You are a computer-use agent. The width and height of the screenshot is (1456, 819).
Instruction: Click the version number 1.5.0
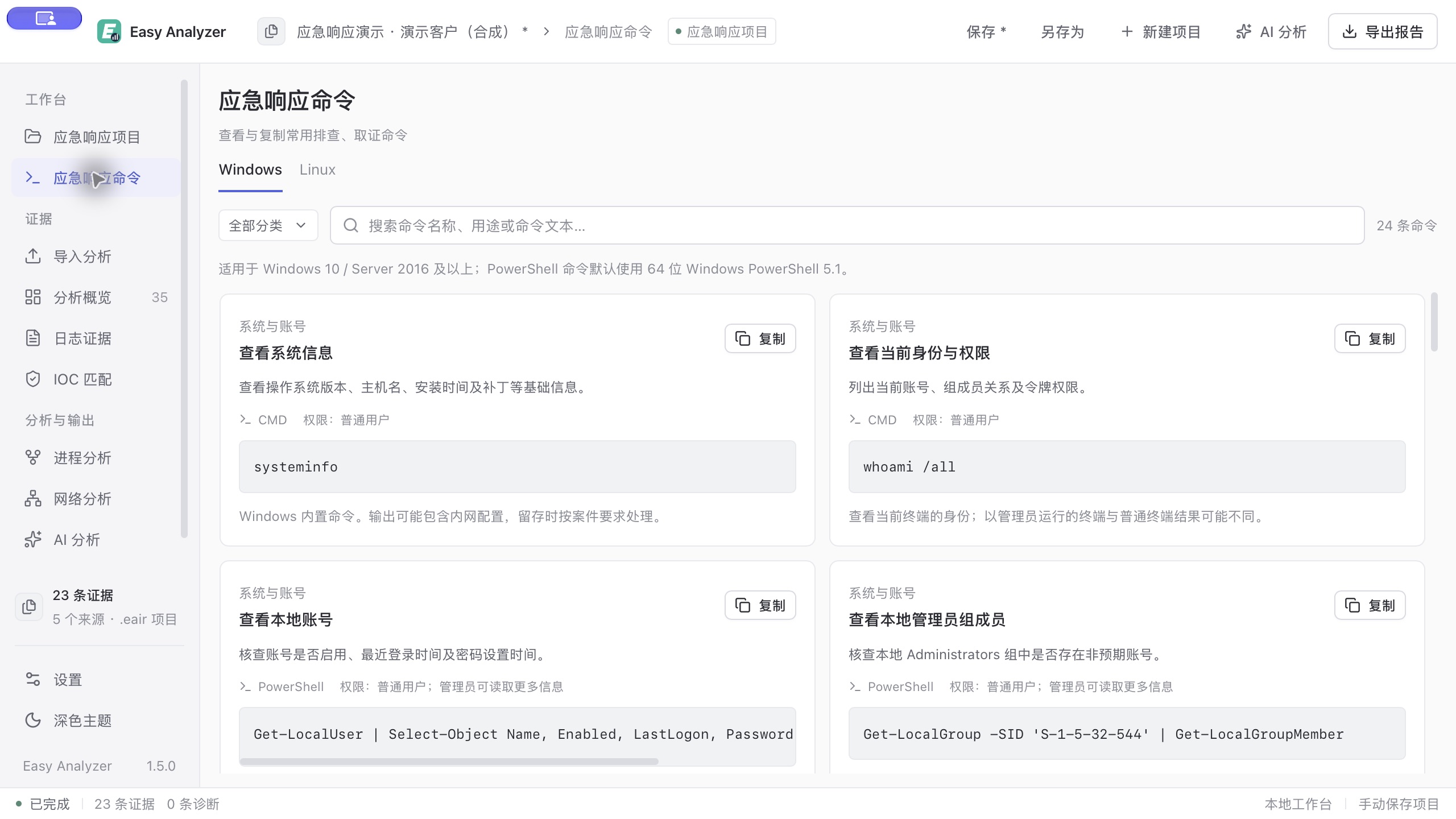tap(161, 766)
